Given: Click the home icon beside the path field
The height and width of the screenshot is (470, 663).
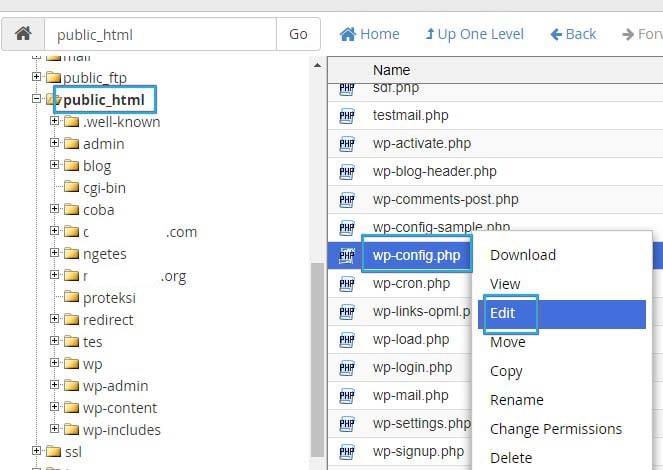Looking at the screenshot, I should click(x=23, y=34).
